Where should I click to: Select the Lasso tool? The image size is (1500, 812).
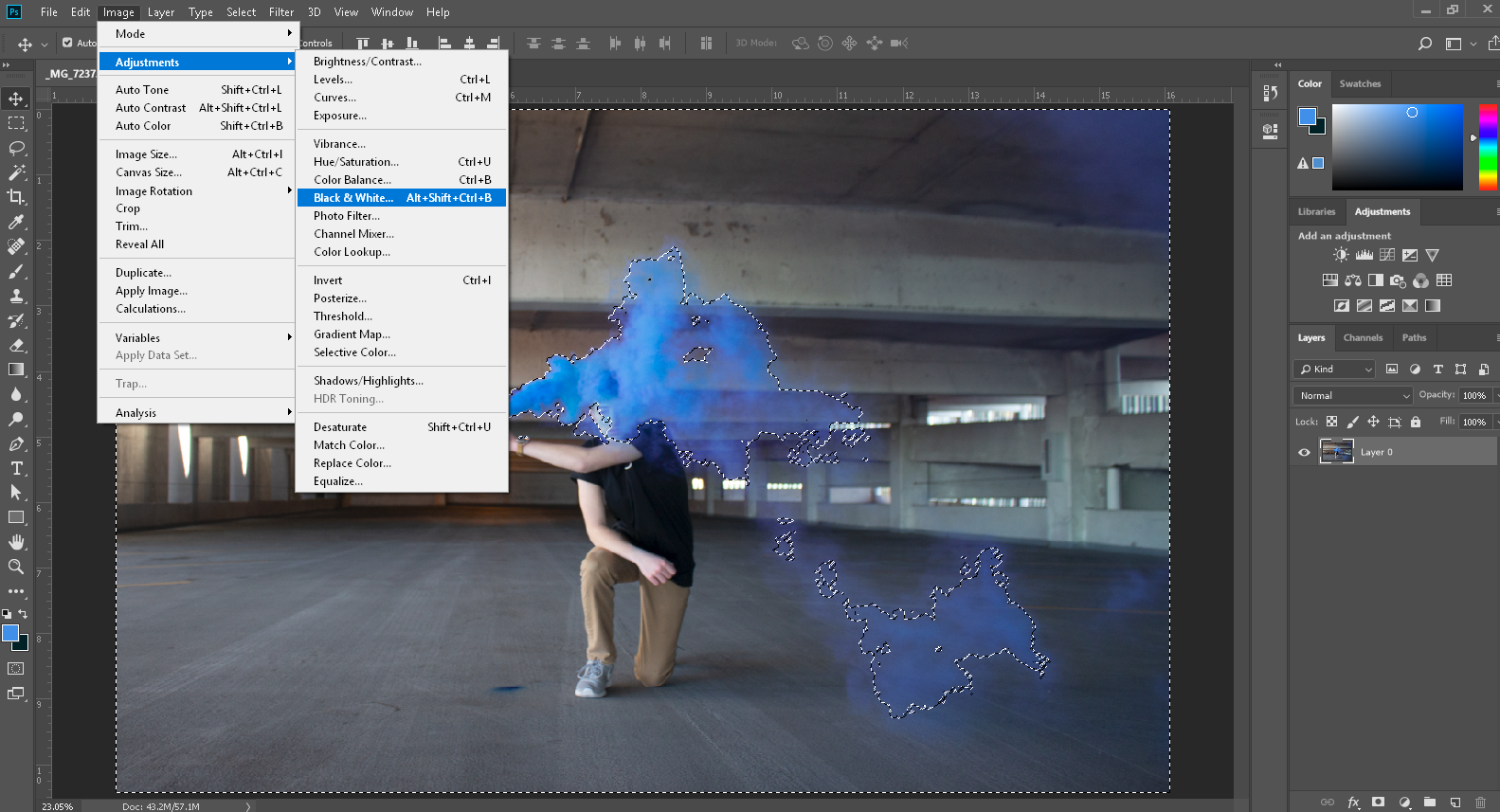coord(16,148)
